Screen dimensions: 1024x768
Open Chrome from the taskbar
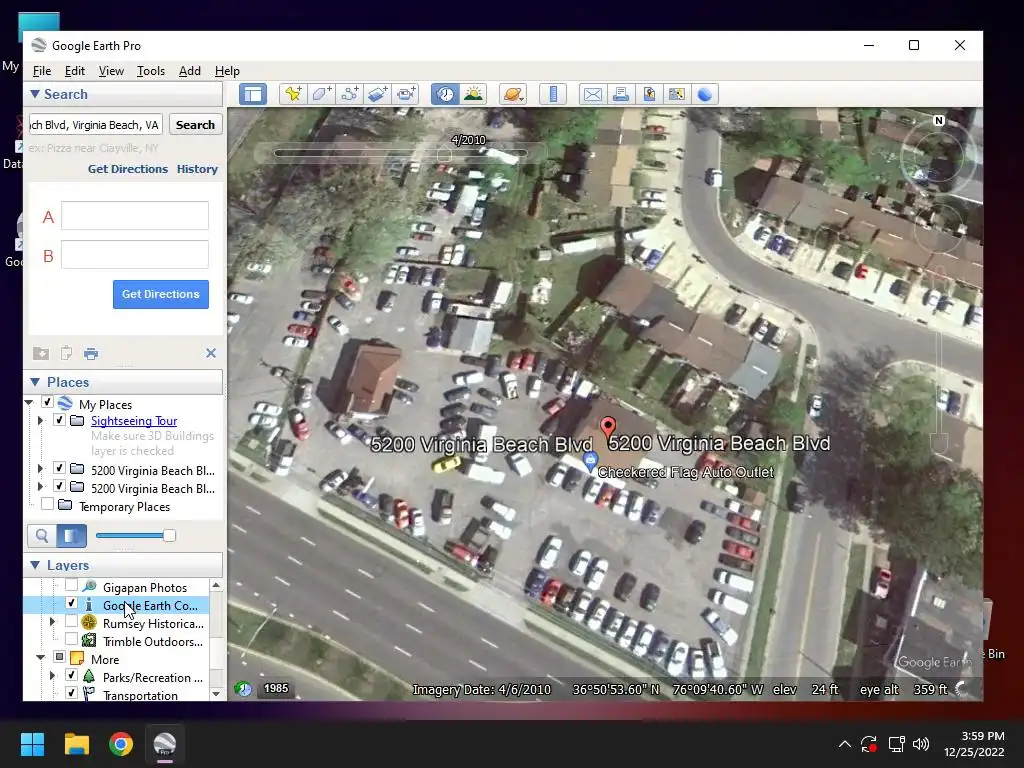(x=121, y=744)
